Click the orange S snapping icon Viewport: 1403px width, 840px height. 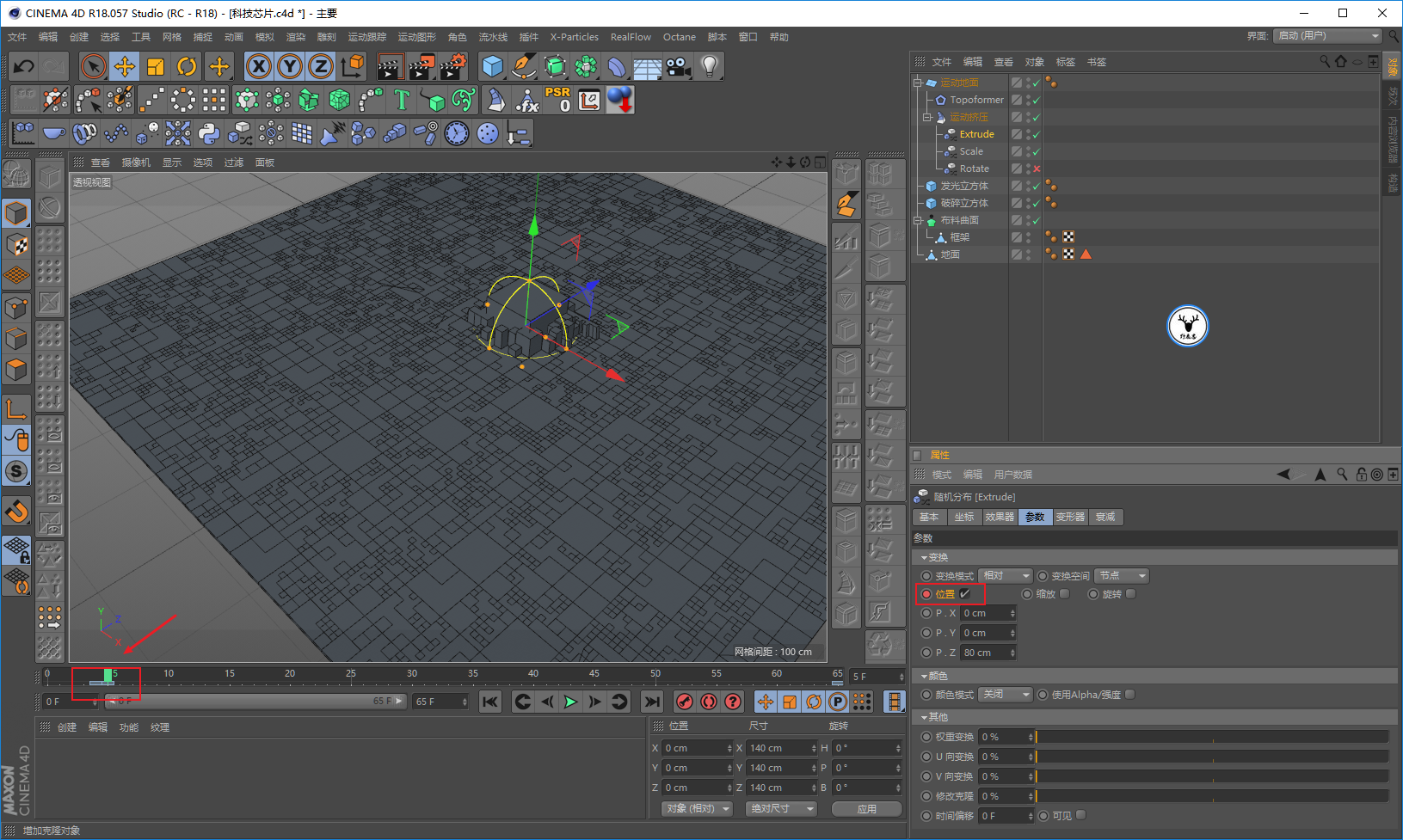(16, 471)
